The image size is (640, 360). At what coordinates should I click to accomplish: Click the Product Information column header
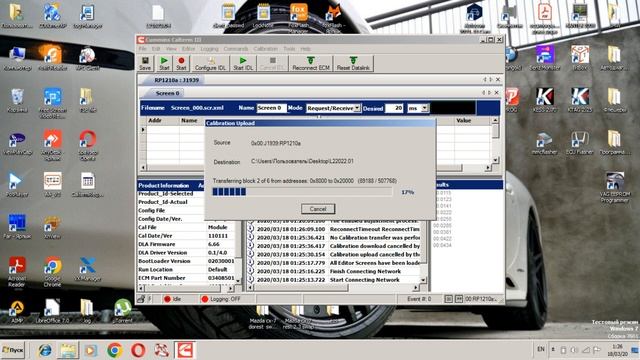(163, 185)
